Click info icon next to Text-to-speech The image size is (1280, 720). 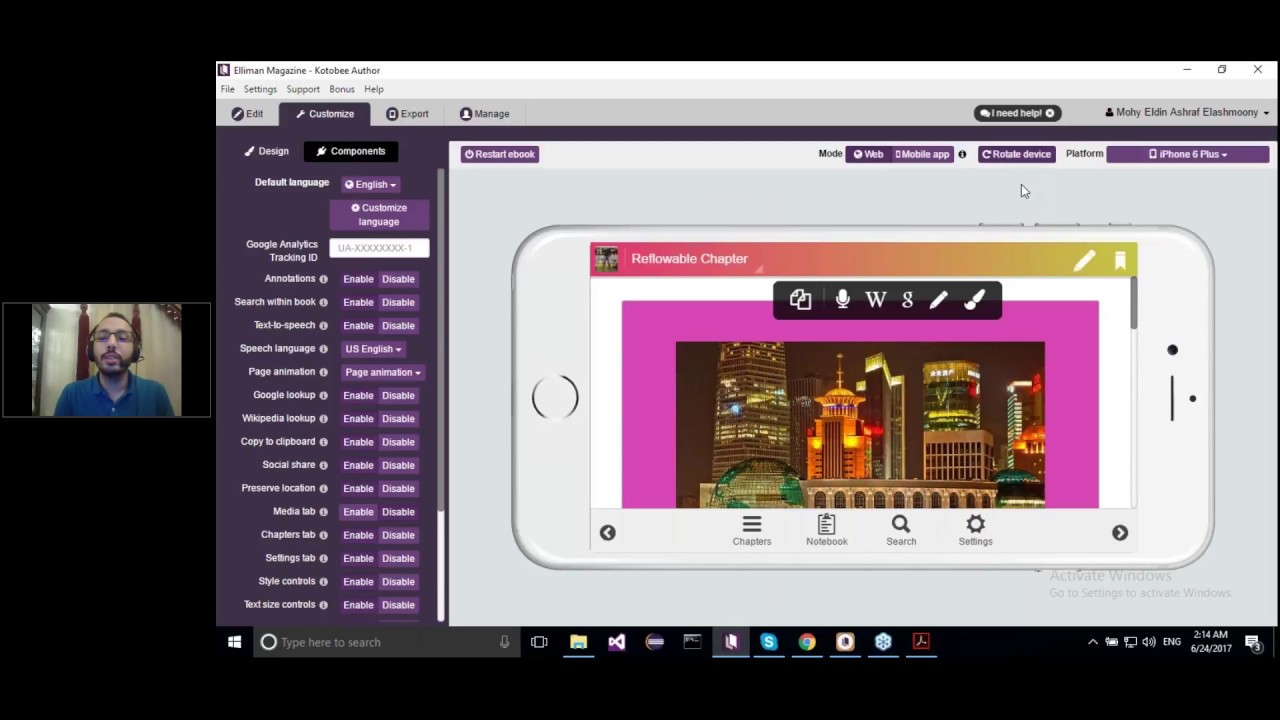click(323, 325)
